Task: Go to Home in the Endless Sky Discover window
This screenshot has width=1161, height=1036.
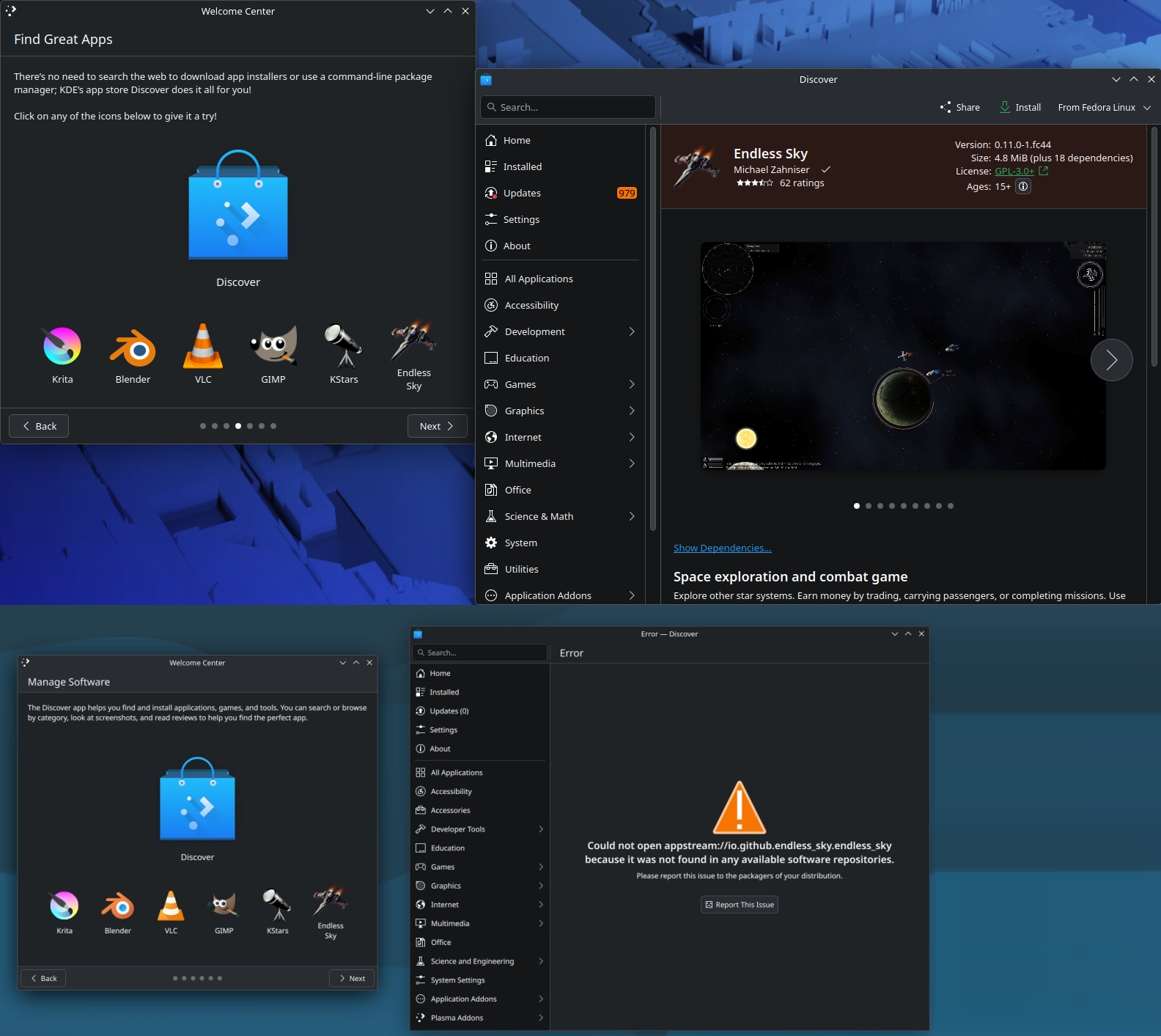Action: pos(561,140)
